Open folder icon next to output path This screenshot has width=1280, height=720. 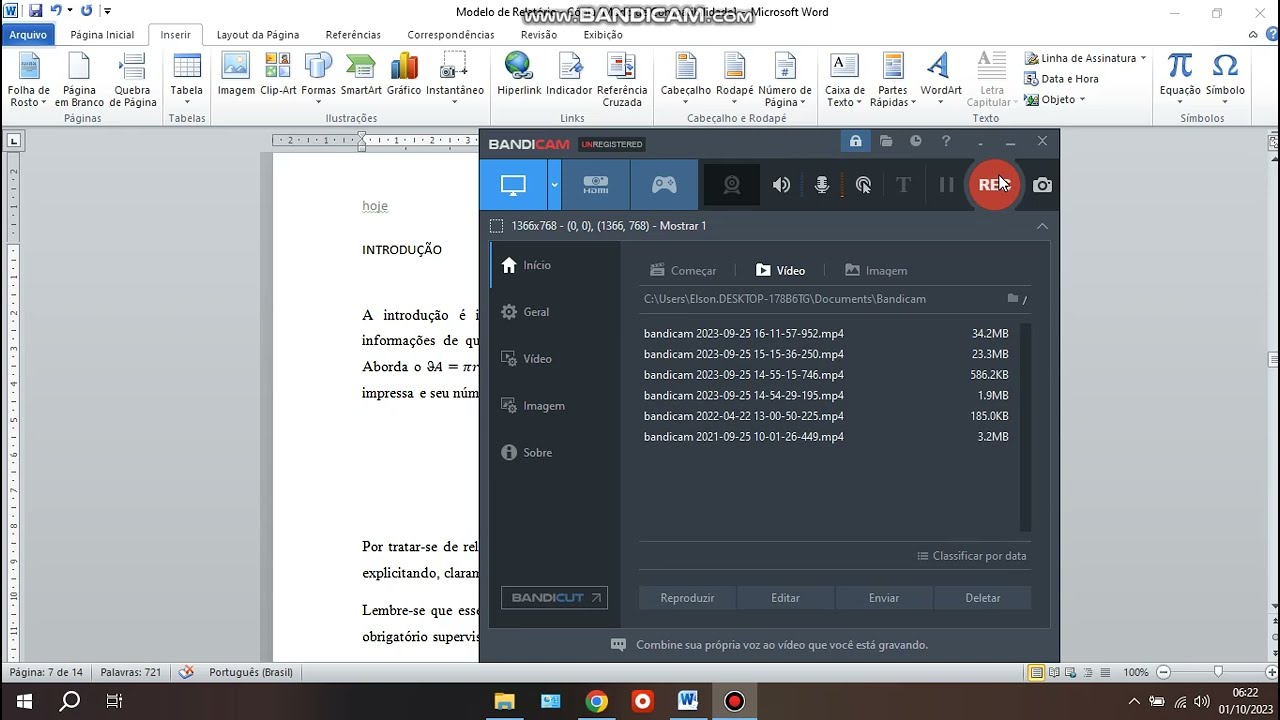pyautogui.click(x=1013, y=299)
